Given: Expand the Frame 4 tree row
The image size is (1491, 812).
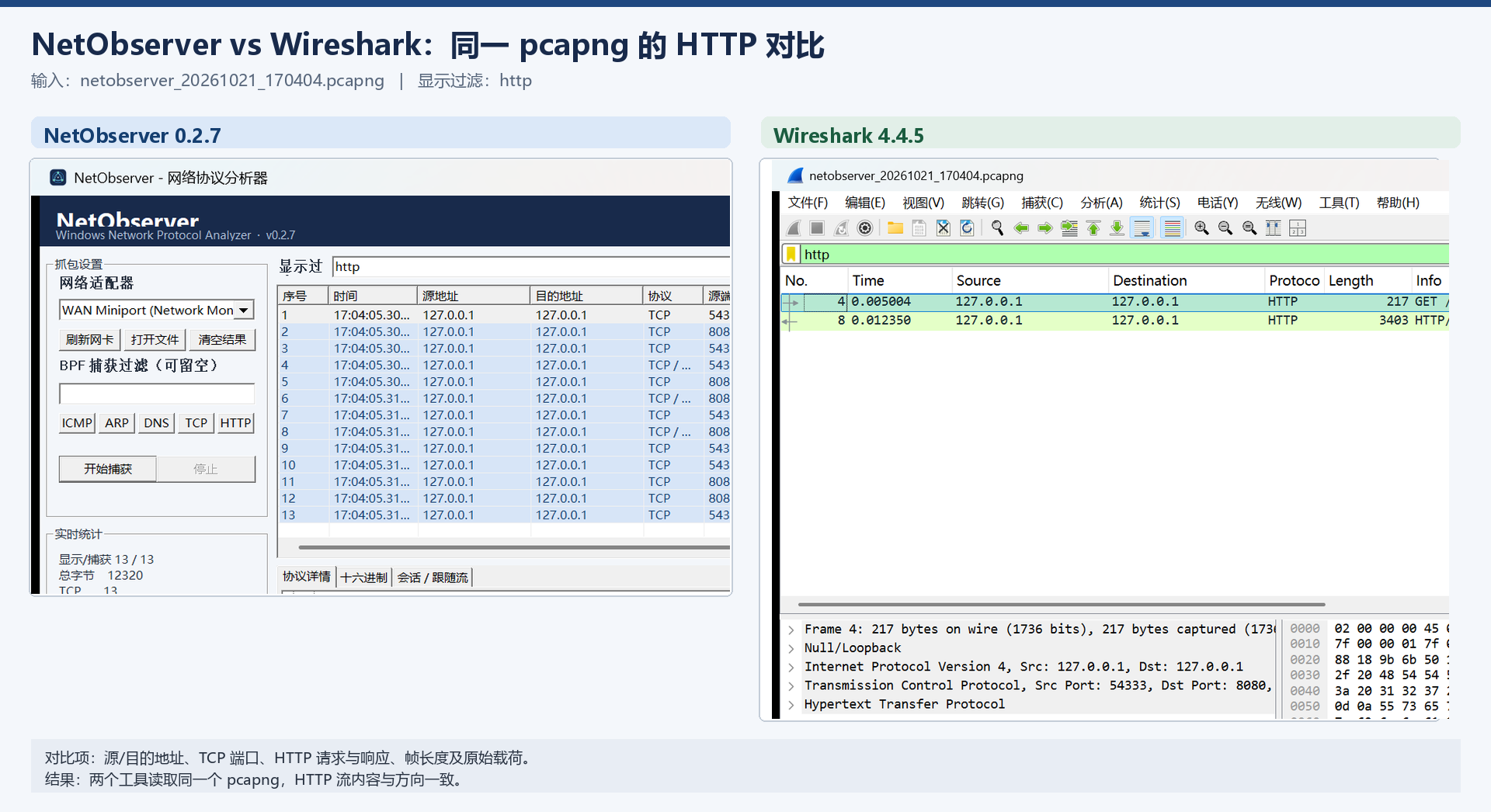Looking at the screenshot, I should [x=791, y=630].
